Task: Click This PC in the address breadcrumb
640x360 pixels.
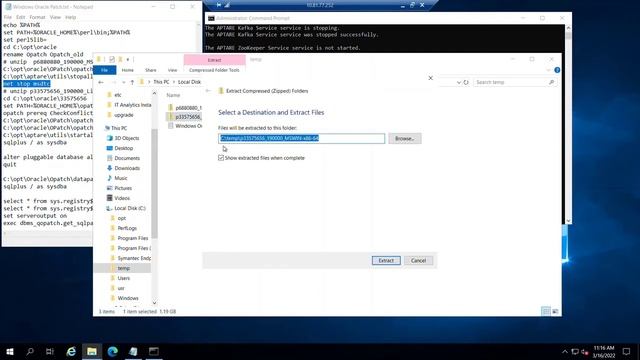Action: pos(161,82)
